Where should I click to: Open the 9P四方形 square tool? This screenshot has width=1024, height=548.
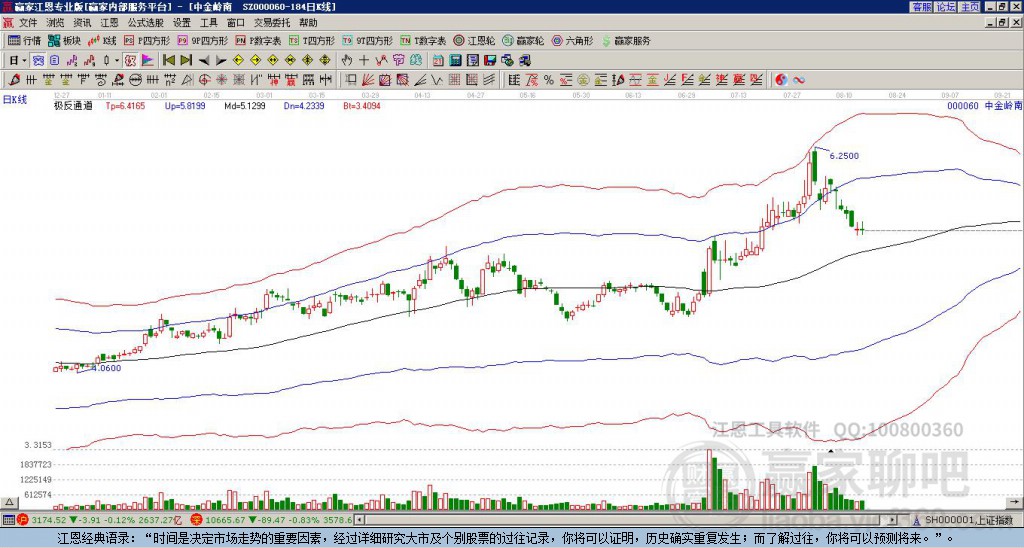[x=202, y=40]
